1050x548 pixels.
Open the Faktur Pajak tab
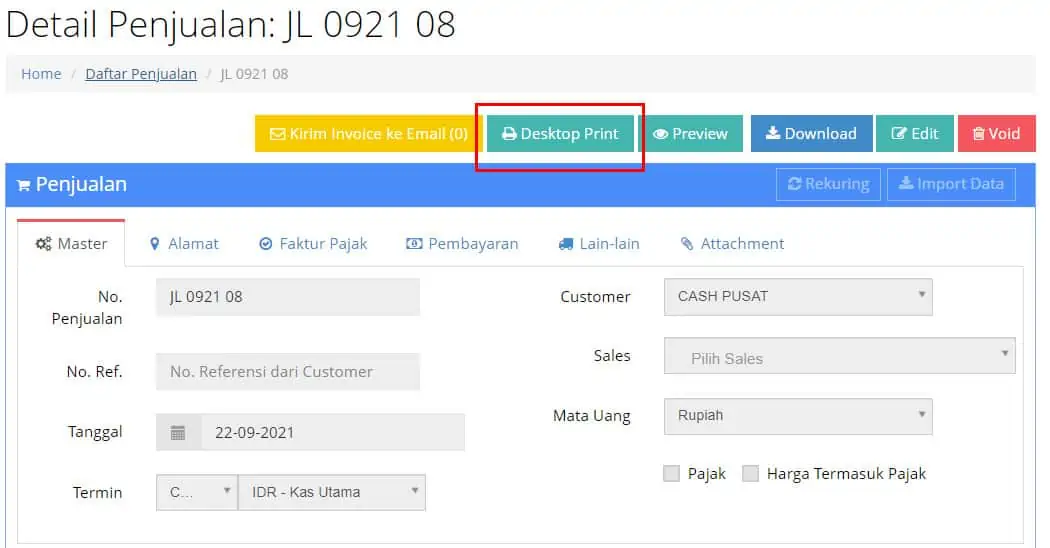(313, 243)
